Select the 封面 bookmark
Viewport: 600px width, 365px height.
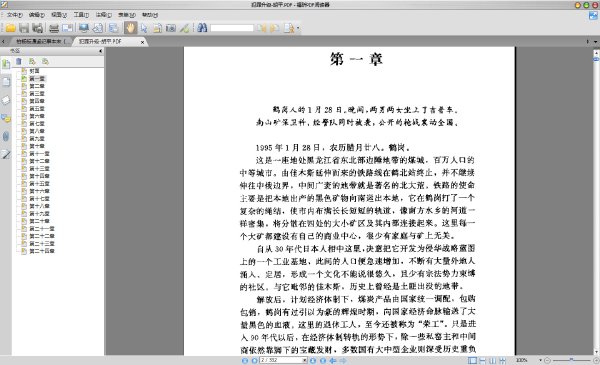[x=34, y=71]
